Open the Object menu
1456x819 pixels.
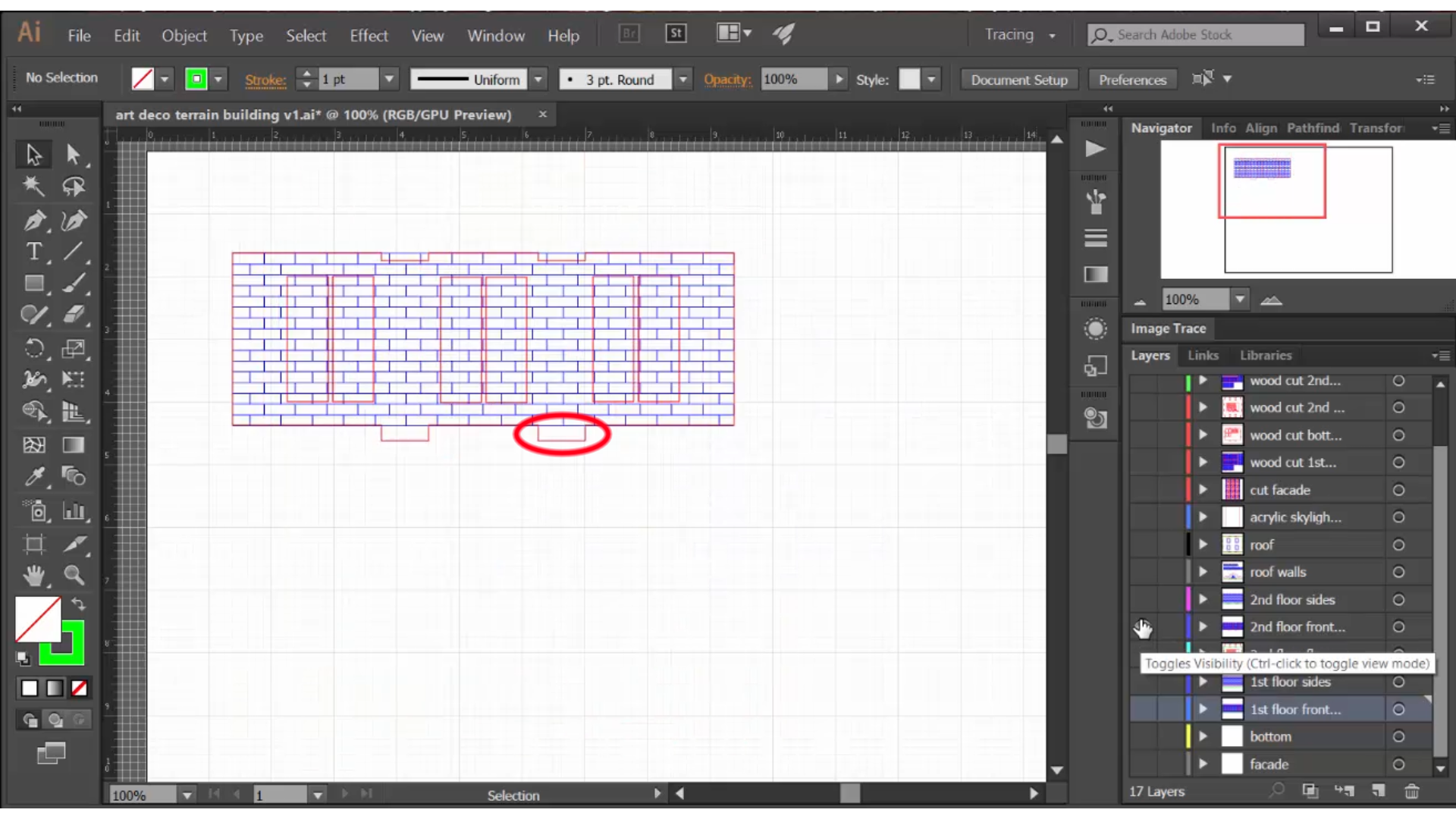click(184, 36)
